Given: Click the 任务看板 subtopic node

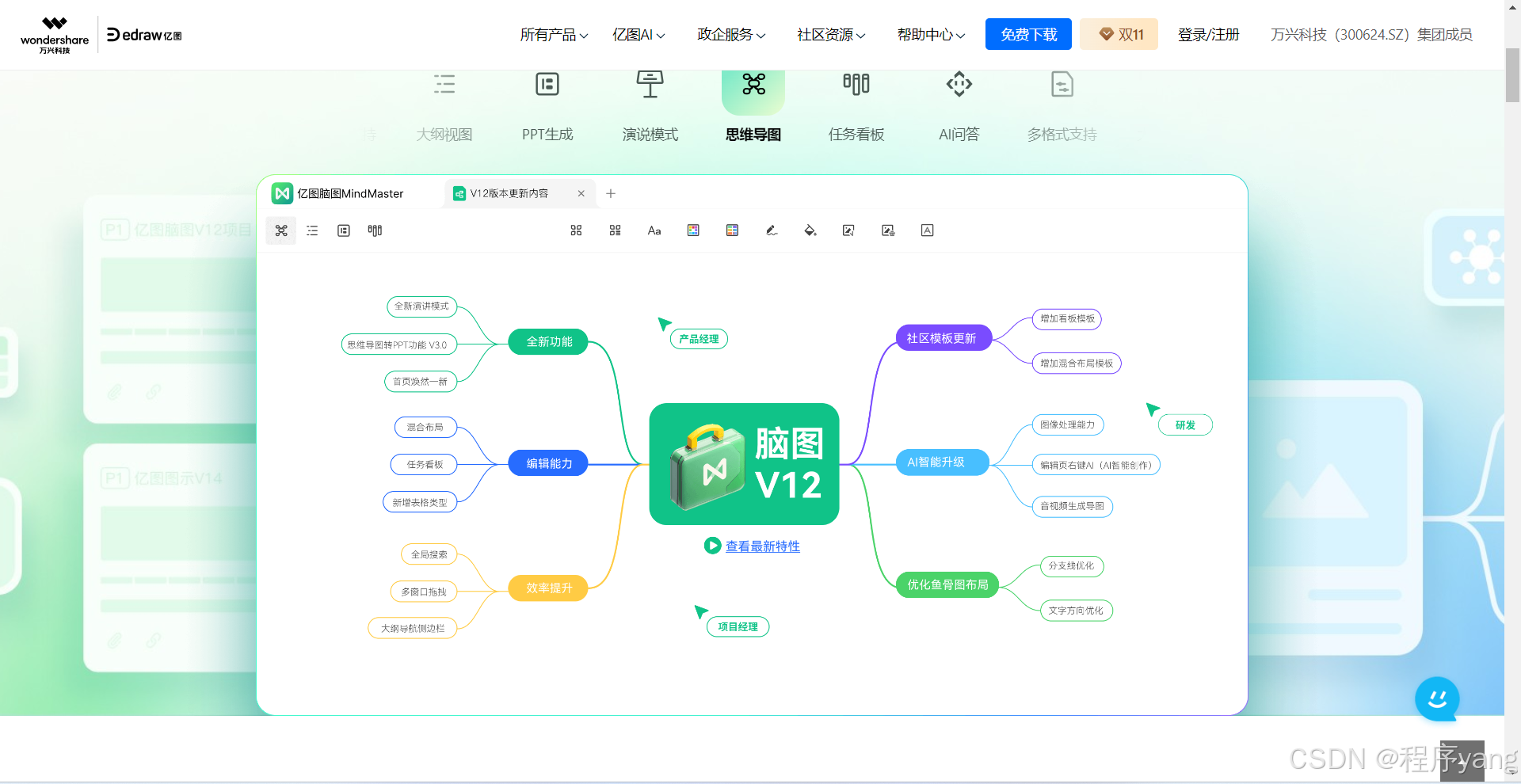Looking at the screenshot, I should coord(425,464).
